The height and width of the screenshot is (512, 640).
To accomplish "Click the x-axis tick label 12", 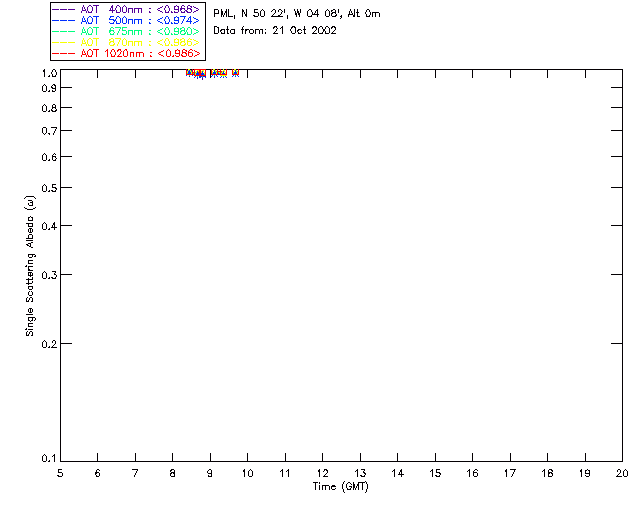I will coord(322,473).
